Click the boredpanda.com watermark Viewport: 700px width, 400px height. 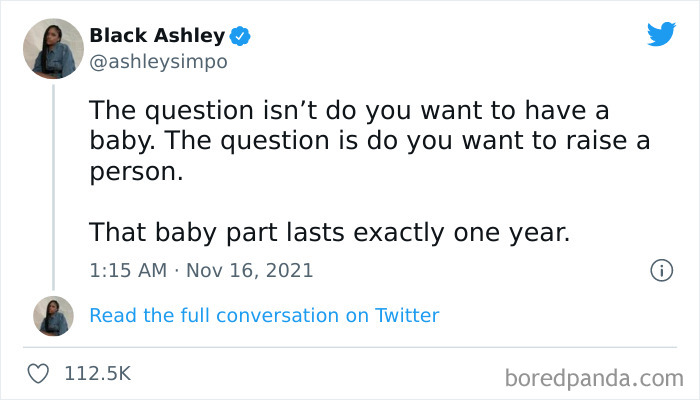click(x=594, y=378)
